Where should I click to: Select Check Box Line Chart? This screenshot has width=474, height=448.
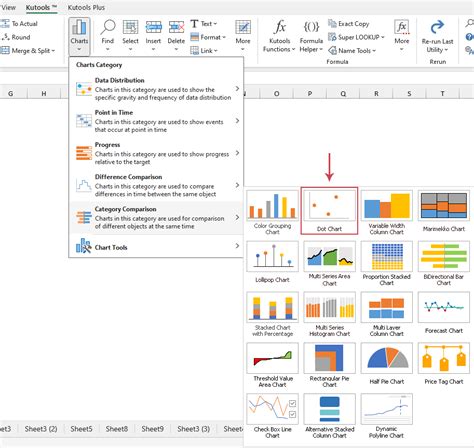click(272, 416)
